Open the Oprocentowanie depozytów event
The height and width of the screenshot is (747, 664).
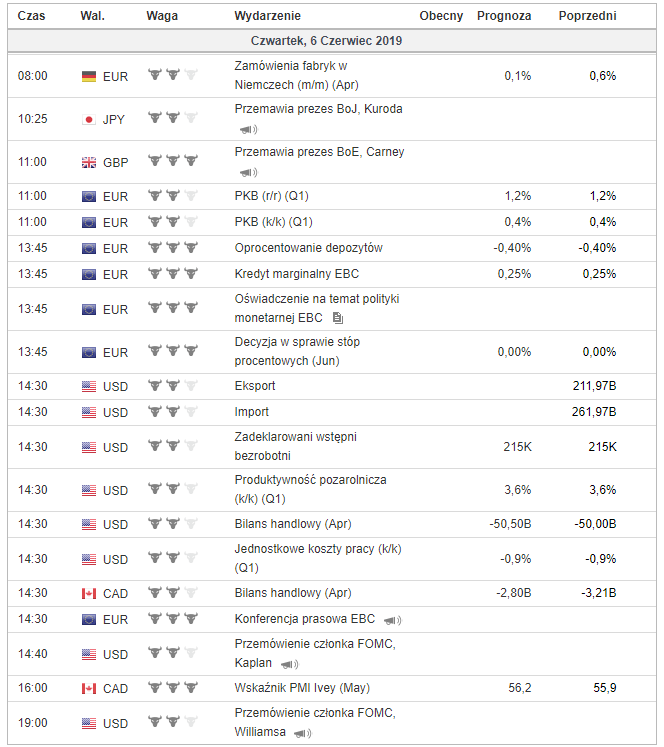[308, 248]
